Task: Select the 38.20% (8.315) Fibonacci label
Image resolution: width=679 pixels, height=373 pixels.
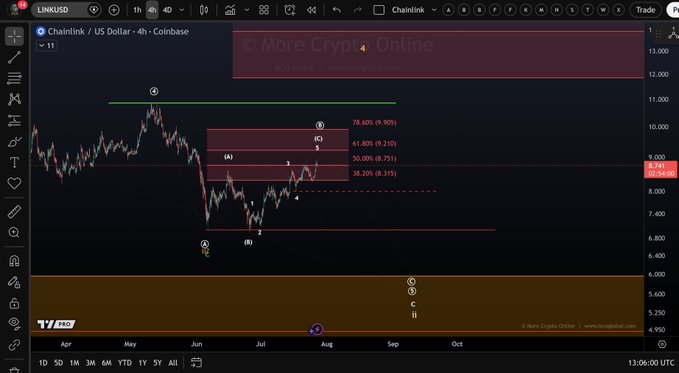Action: (x=374, y=173)
